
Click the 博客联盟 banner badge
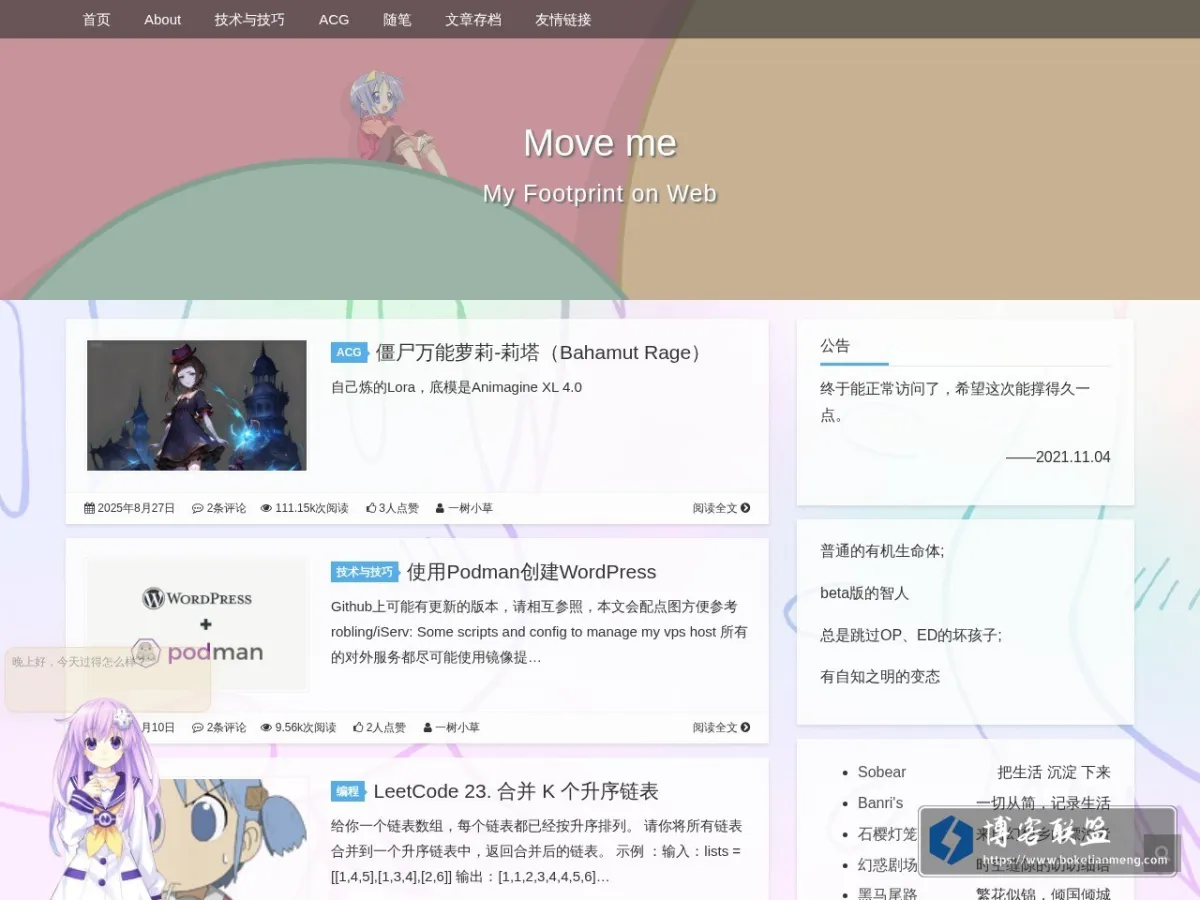point(1047,841)
